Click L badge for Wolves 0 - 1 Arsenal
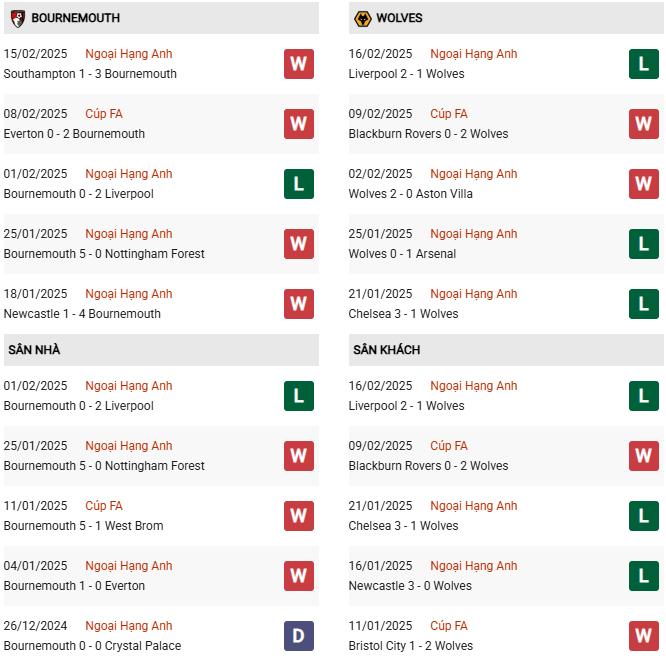Viewport: 666px width, 658px height. tap(643, 244)
